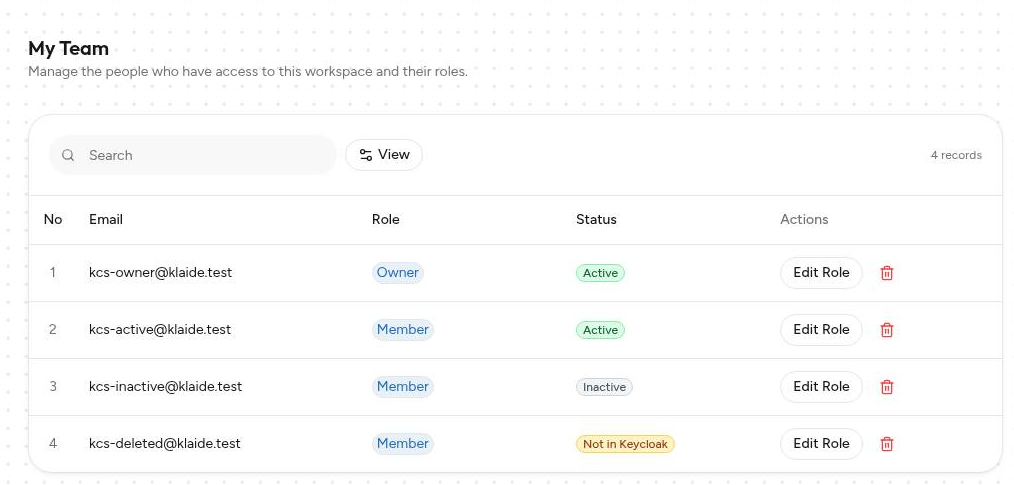
Task: Delete kcs-inactive@klaide.test with trash icon
Action: [x=887, y=387]
